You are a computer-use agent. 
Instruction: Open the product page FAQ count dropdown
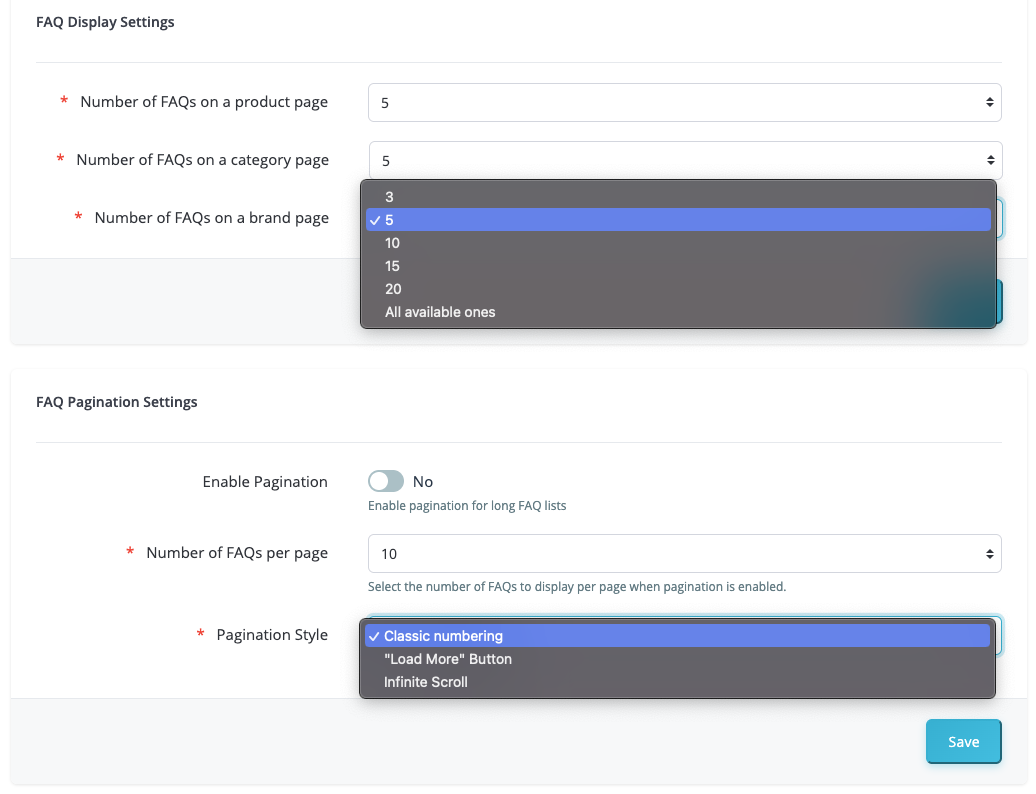point(684,102)
